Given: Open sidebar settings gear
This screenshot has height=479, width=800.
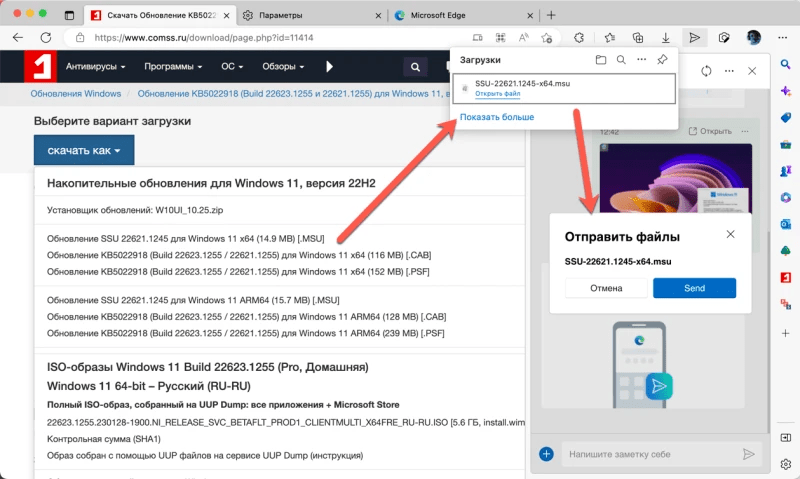Looking at the screenshot, I should pos(786,464).
